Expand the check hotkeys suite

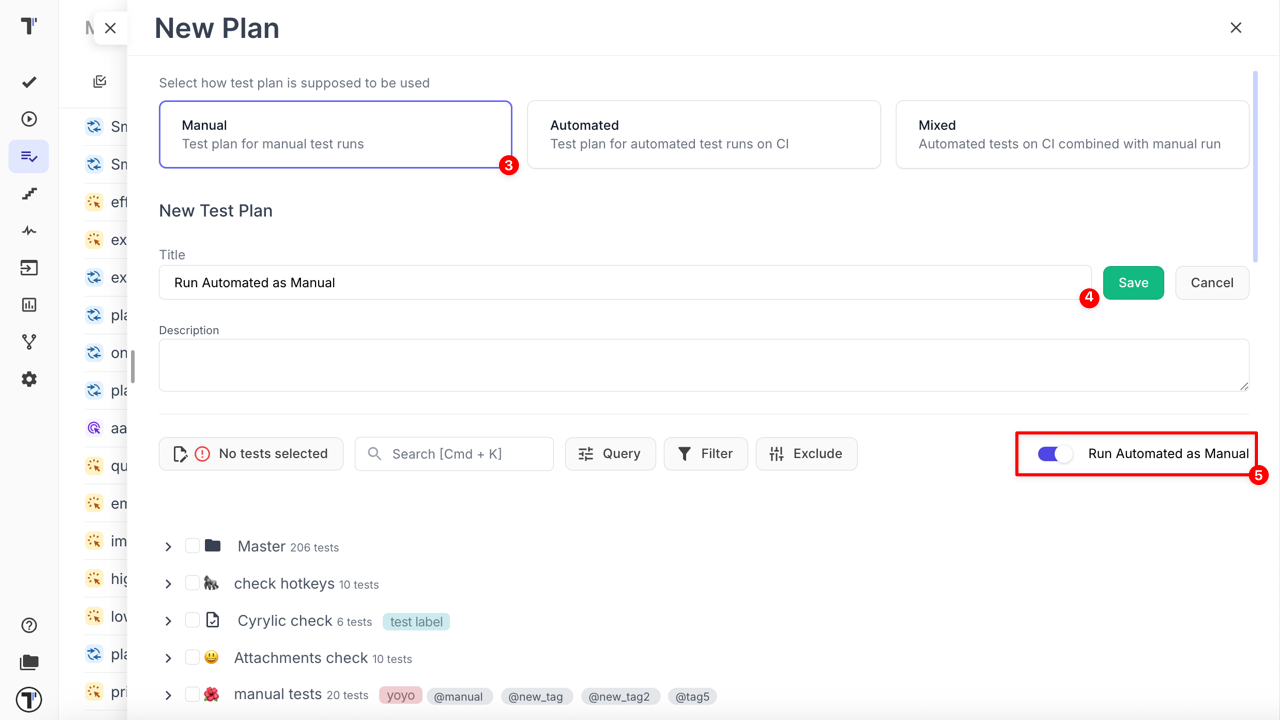pos(167,583)
